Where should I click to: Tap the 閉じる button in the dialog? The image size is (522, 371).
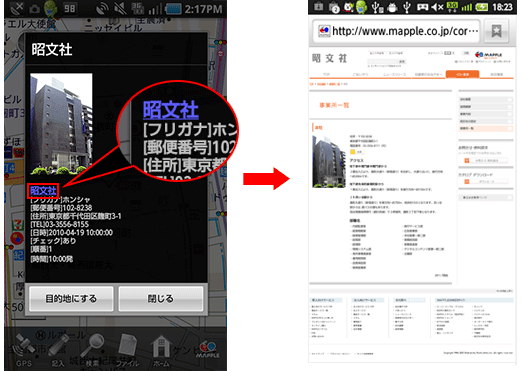coord(161,298)
